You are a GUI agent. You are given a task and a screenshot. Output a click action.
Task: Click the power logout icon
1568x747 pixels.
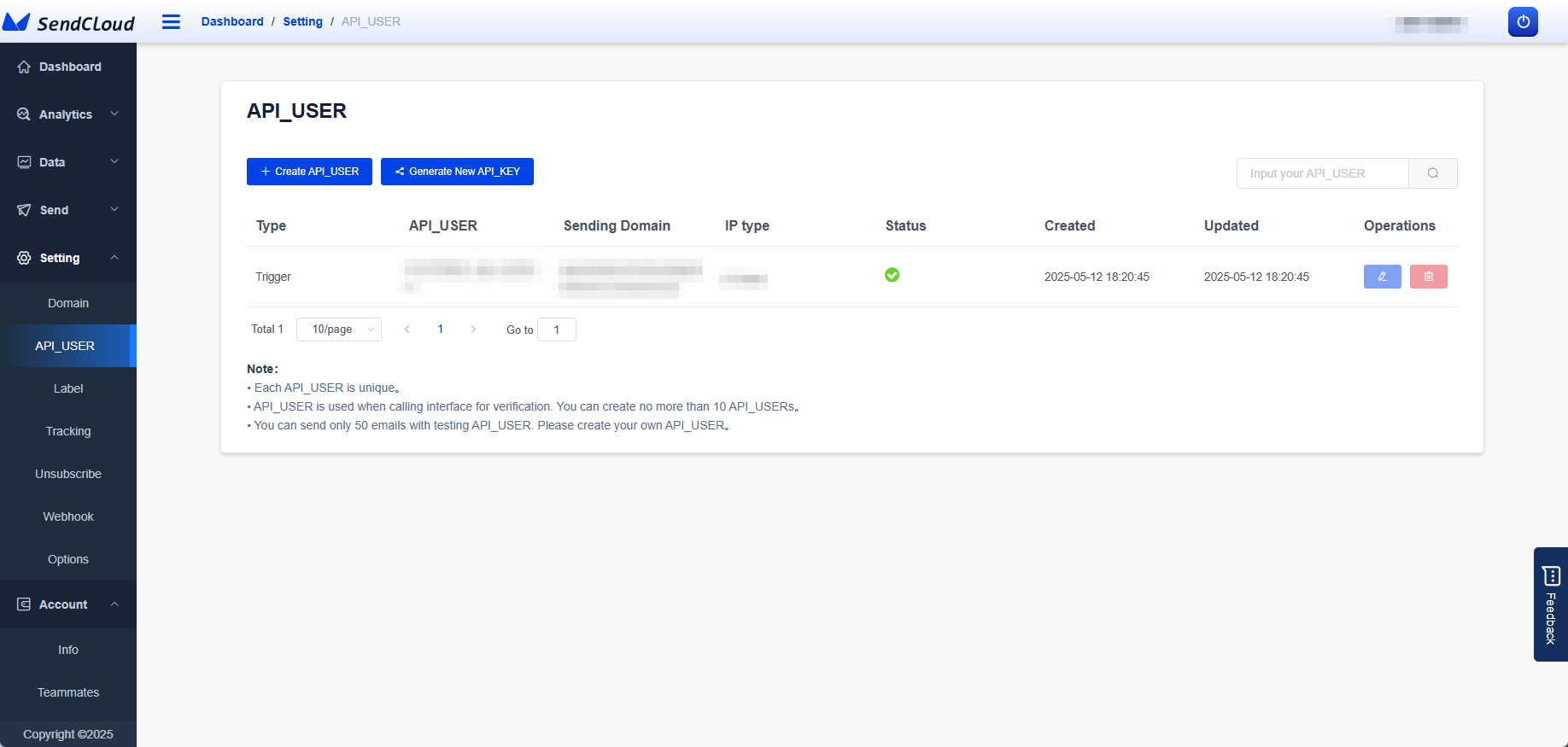point(1523,21)
